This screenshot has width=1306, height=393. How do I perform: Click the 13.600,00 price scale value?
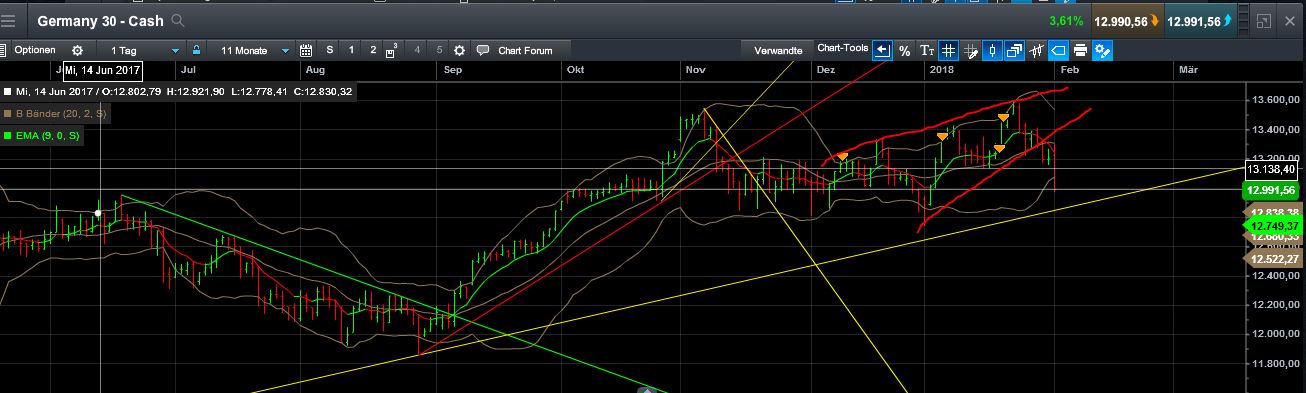tap(1275, 100)
